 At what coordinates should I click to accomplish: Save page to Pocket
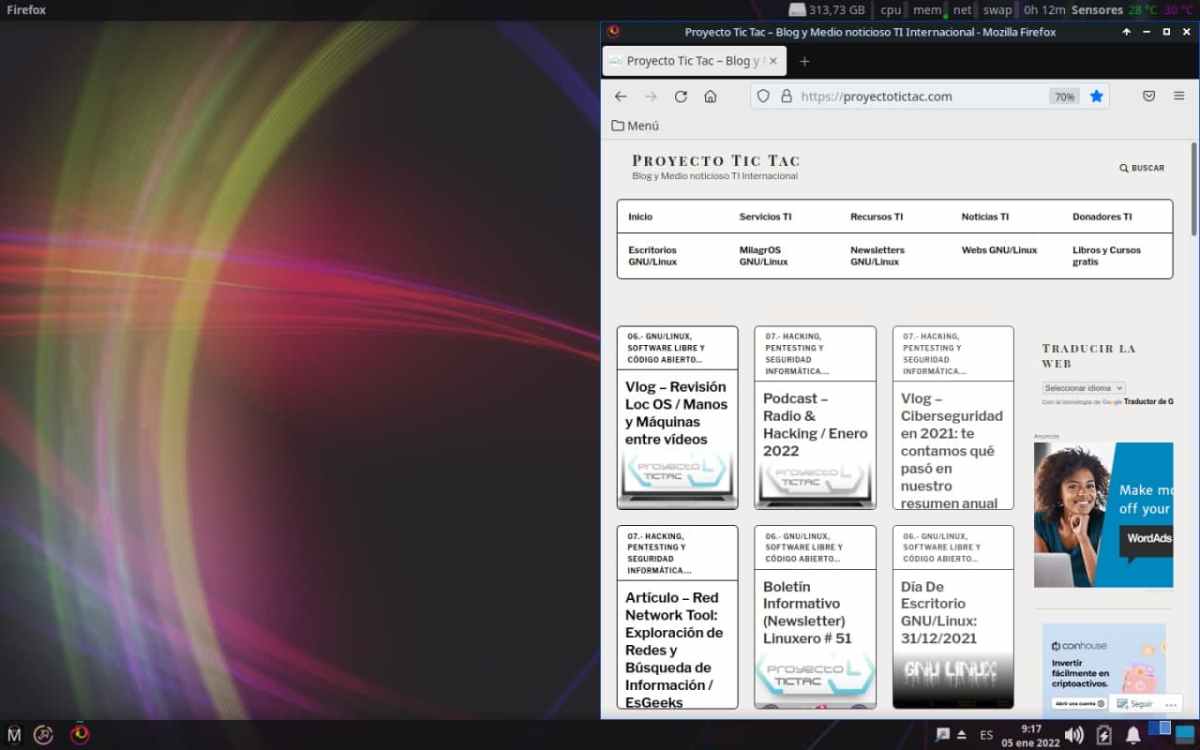1149,97
